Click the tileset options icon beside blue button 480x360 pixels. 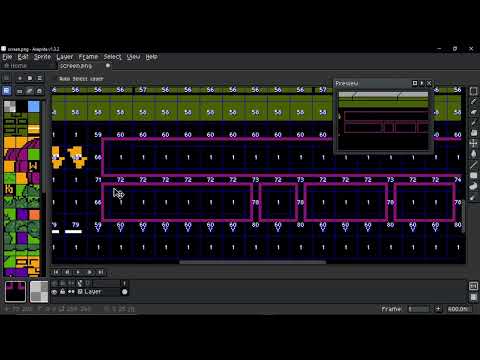20,91
